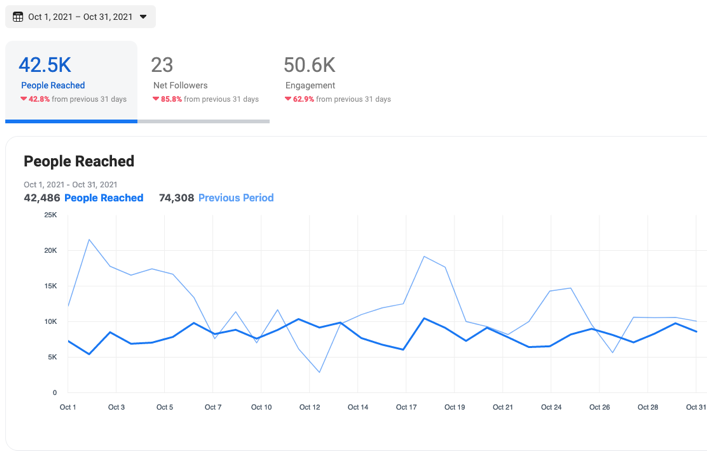
Task: Click the previous period peak above 20K
Action: 89,239
